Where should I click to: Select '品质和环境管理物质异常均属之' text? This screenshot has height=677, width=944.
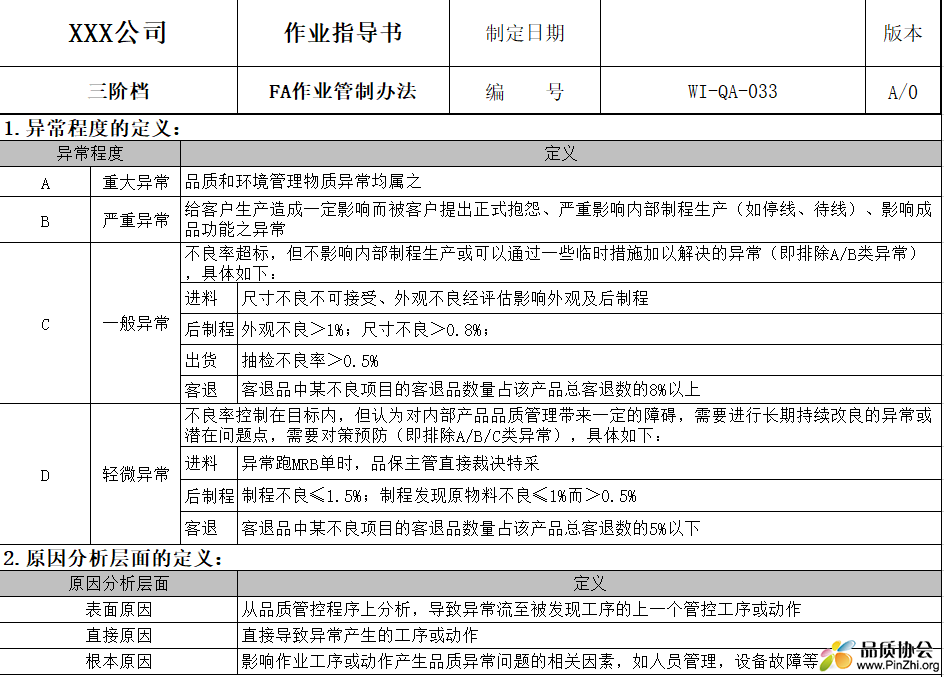pyautogui.click(x=303, y=181)
